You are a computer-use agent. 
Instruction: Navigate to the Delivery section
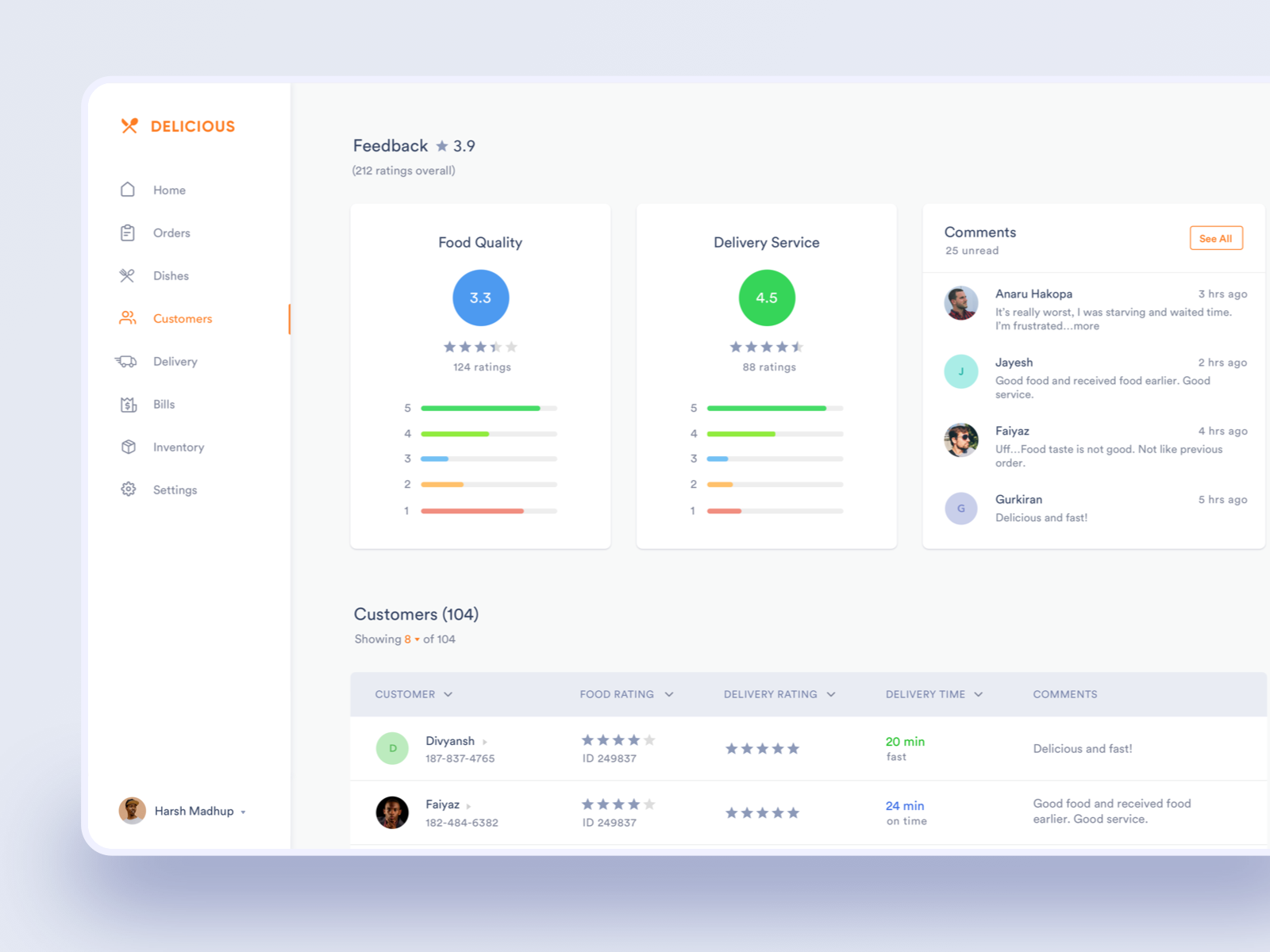(x=175, y=361)
